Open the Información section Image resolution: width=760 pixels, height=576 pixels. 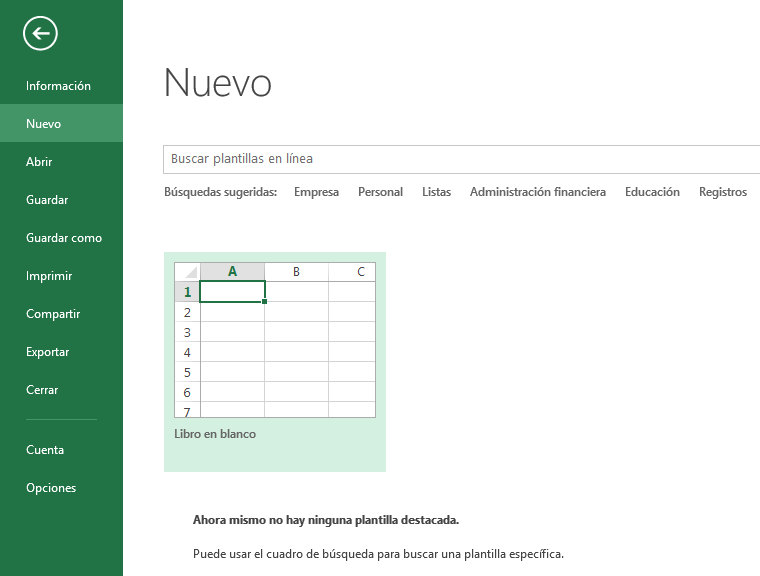pos(58,86)
